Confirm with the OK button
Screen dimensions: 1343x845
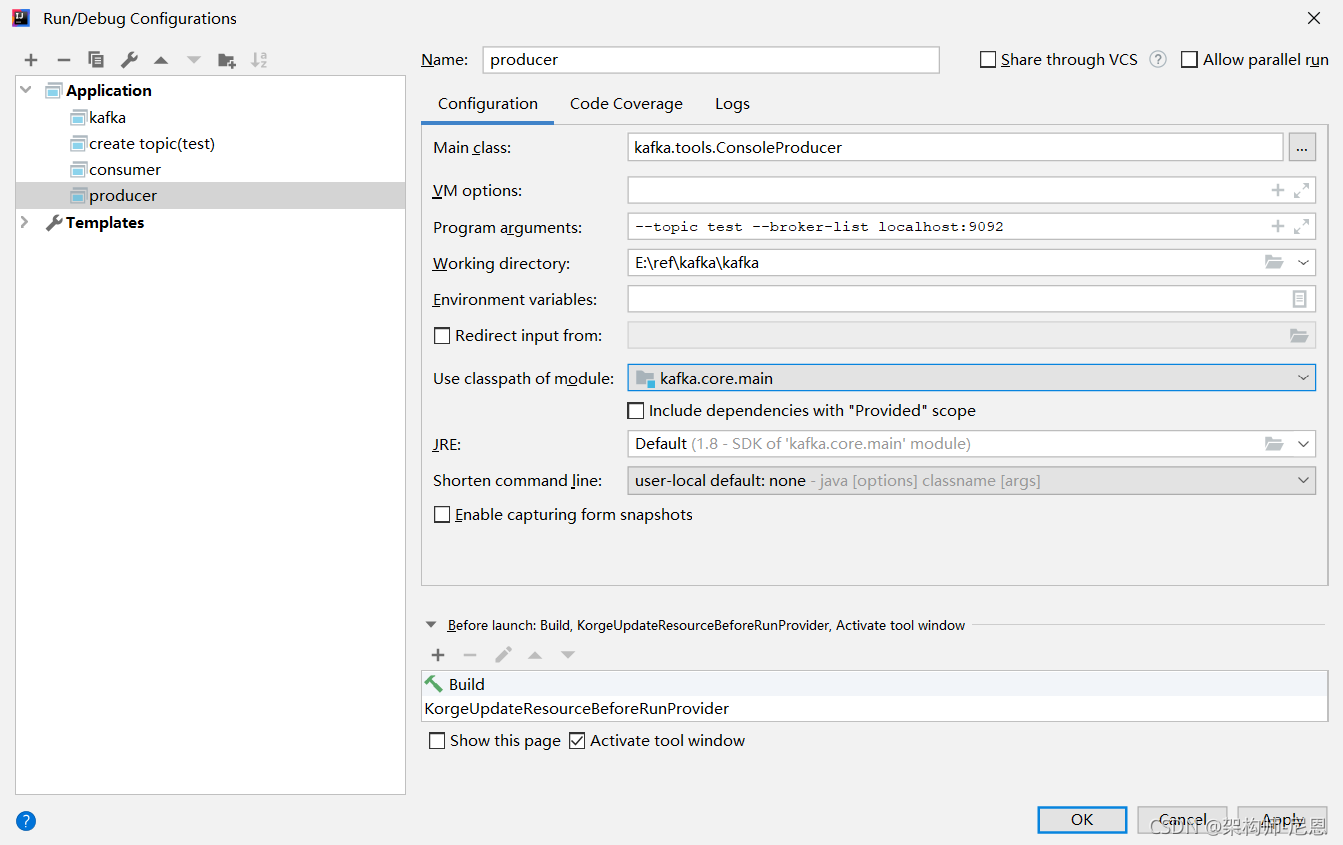(1082, 819)
